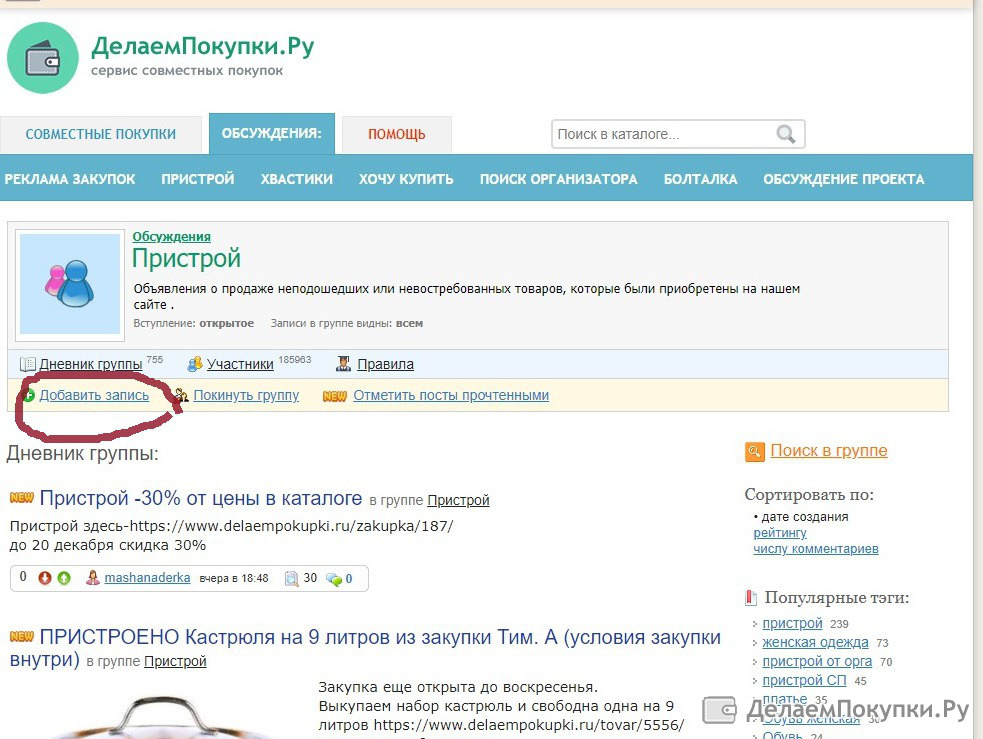Click the orange Поиск в группе magnifier icon
This screenshot has width=983, height=739.
pyautogui.click(x=755, y=451)
